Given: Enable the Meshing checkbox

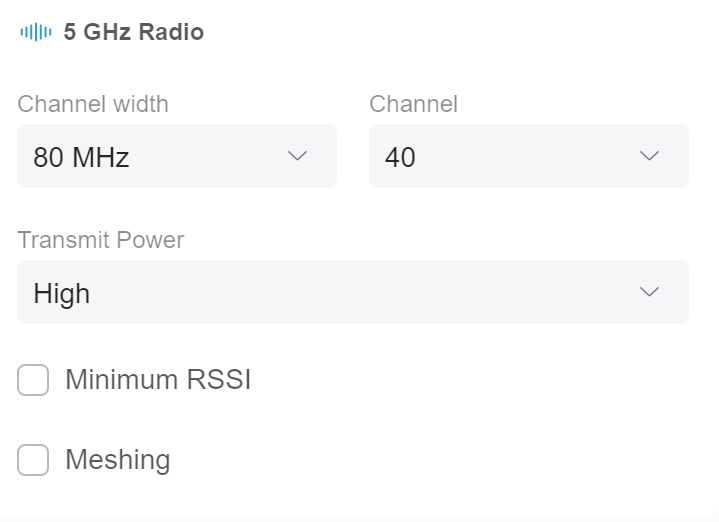Looking at the screenshot, I should tap(33, 460).
